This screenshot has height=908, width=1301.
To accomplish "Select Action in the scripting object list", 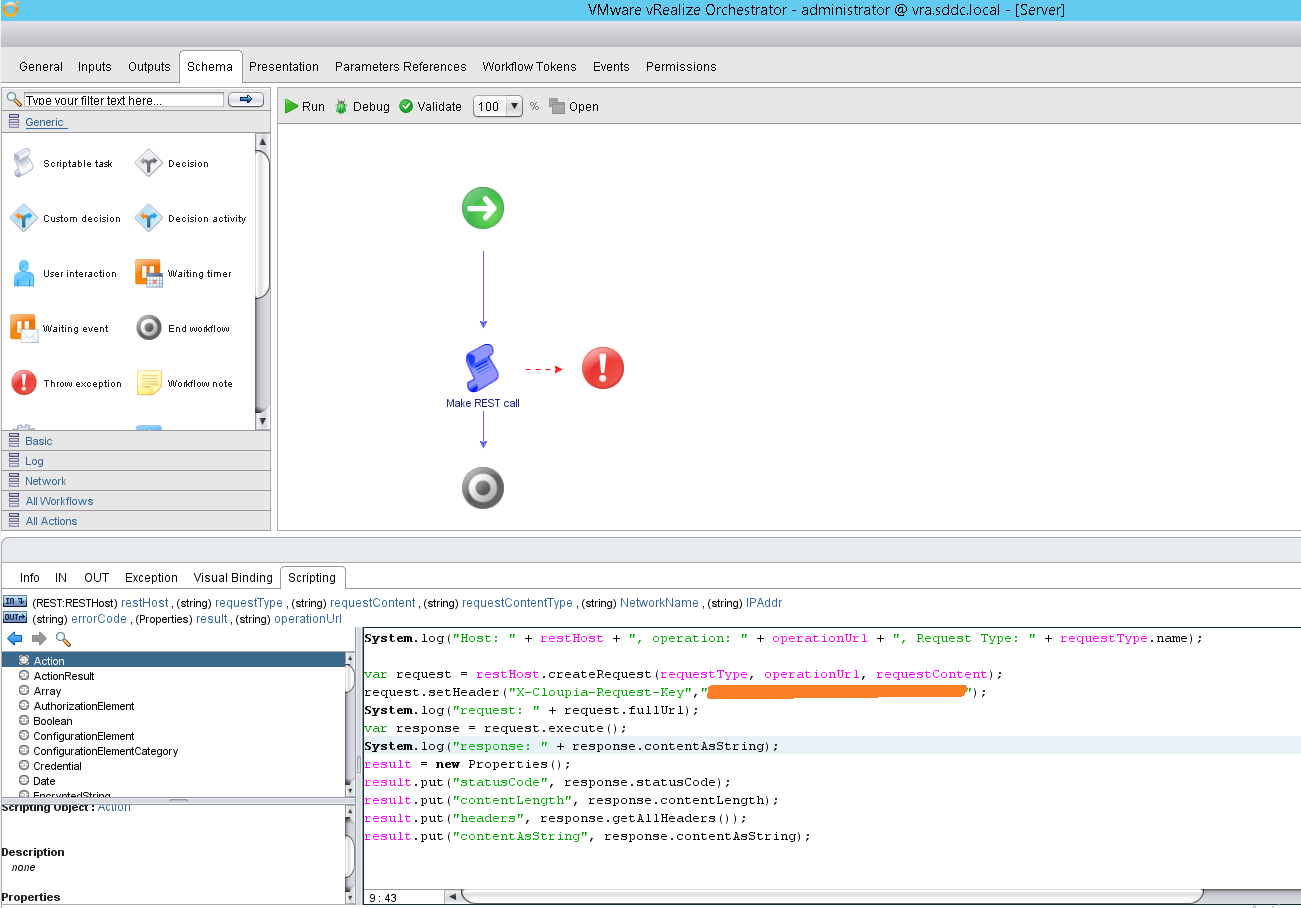I will [49, 661].
